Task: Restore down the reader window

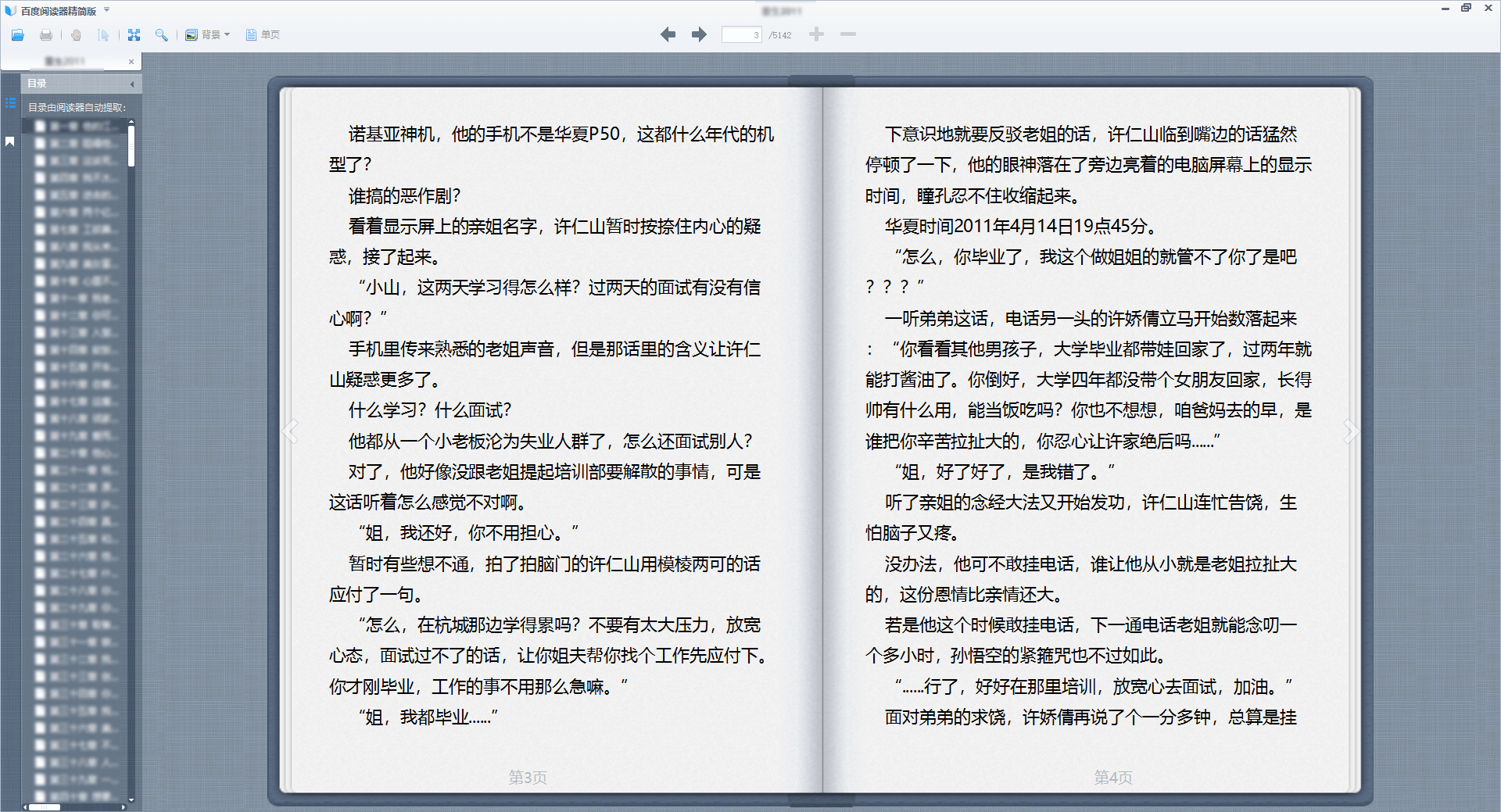Action: coord(1466,9)
